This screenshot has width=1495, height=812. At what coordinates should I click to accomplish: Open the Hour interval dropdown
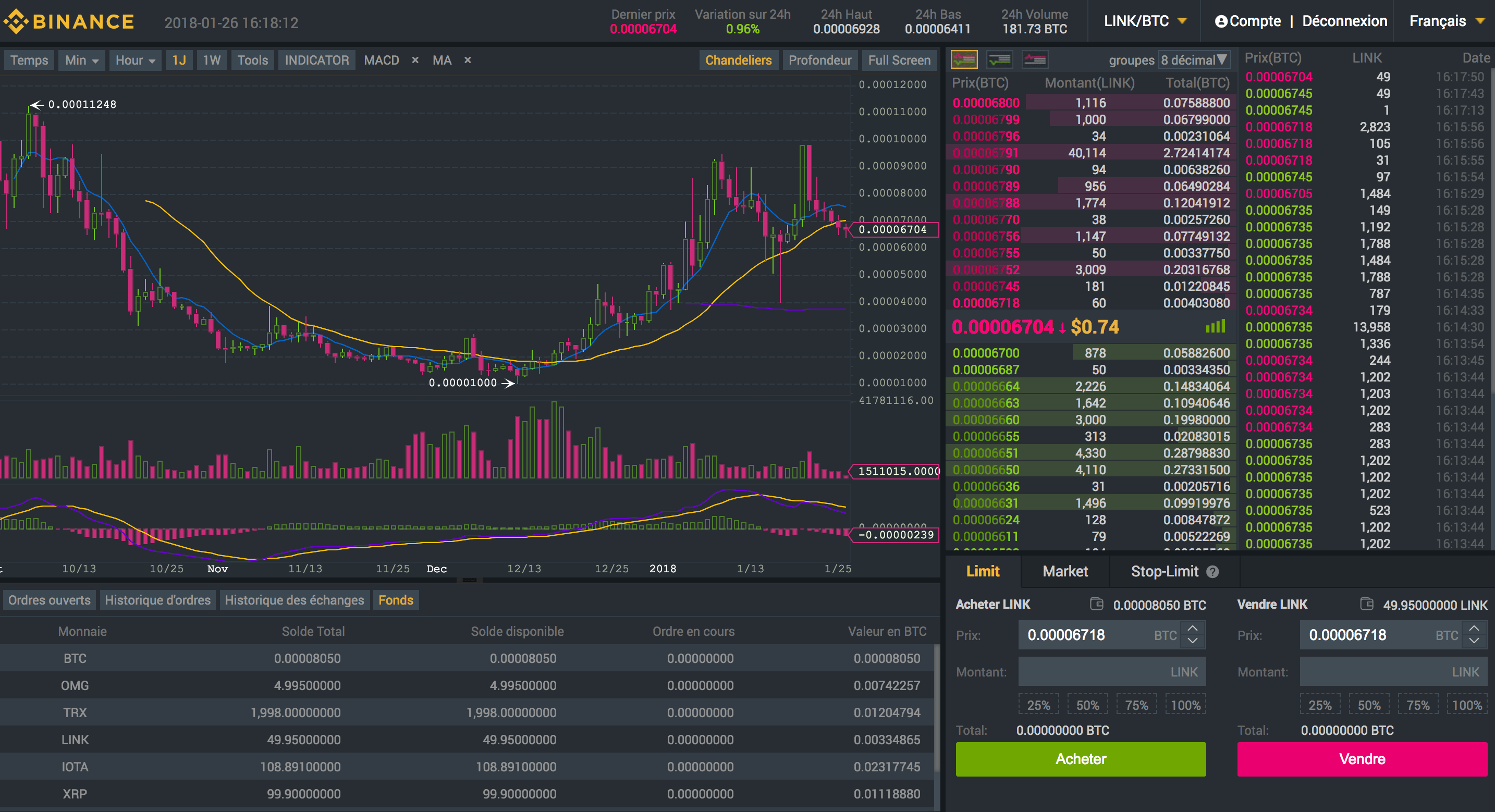point(135,60)
